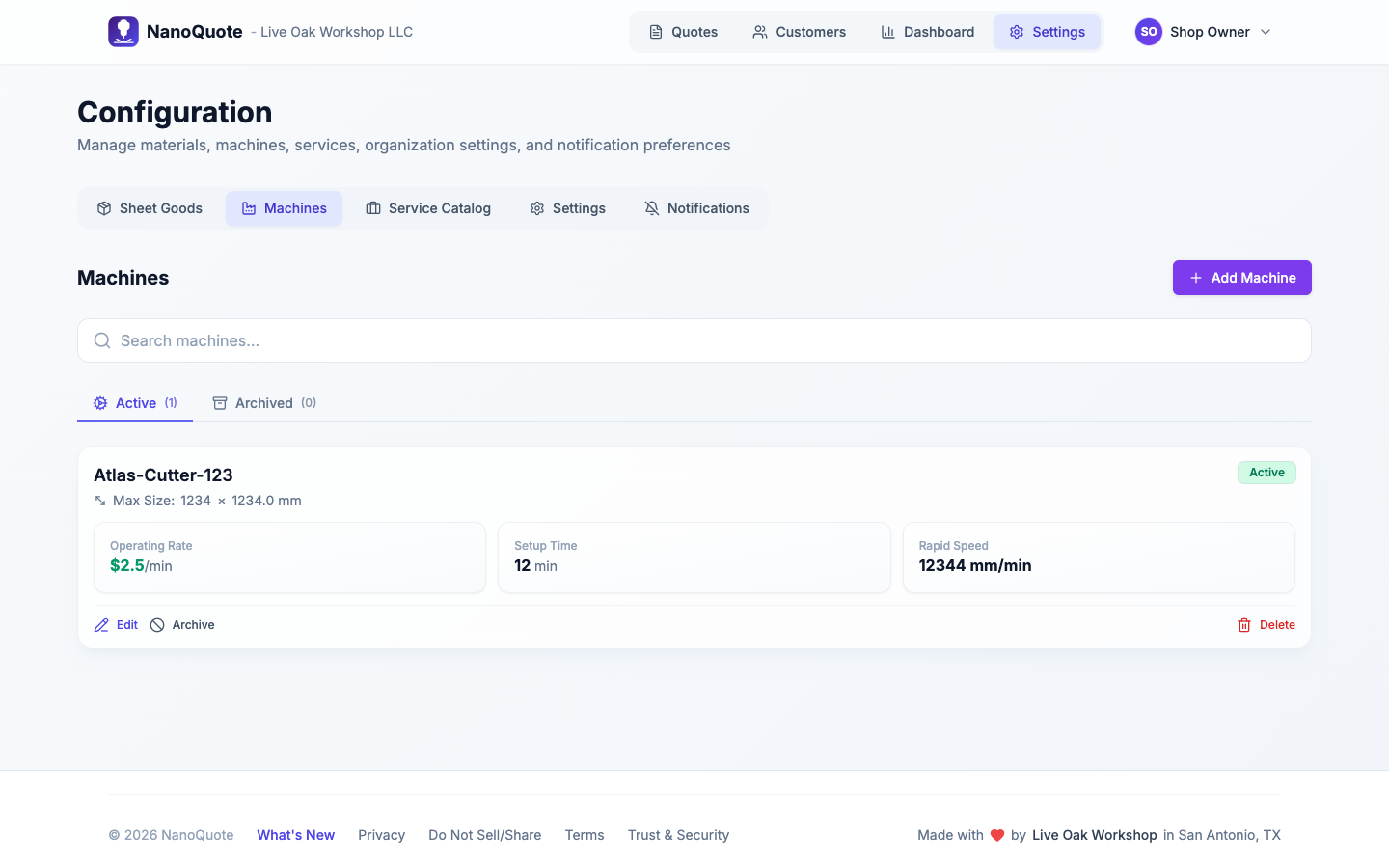Show the Archived machines list

coord(264,403)
